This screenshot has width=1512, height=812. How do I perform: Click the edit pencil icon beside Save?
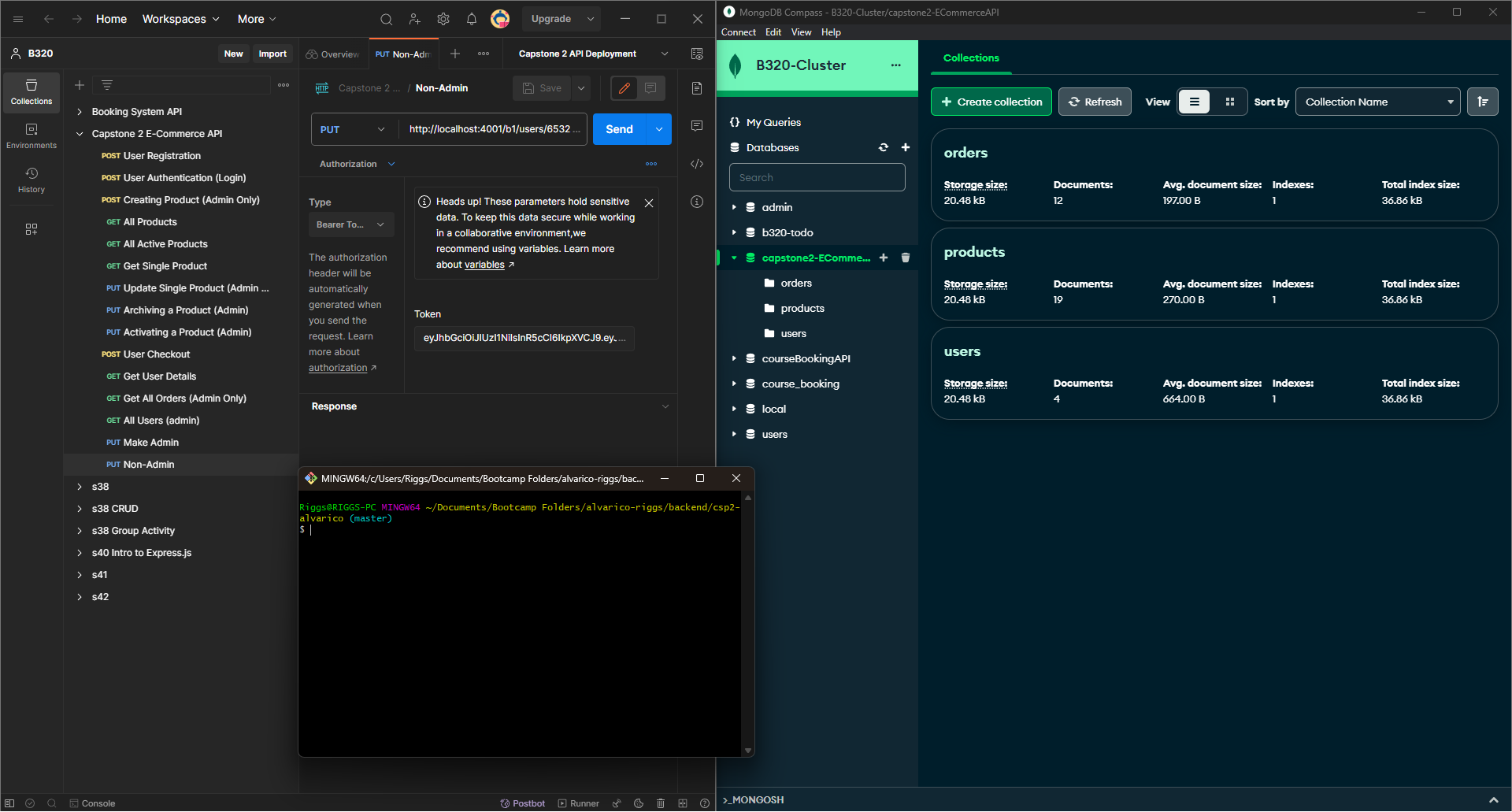[624, 88]
